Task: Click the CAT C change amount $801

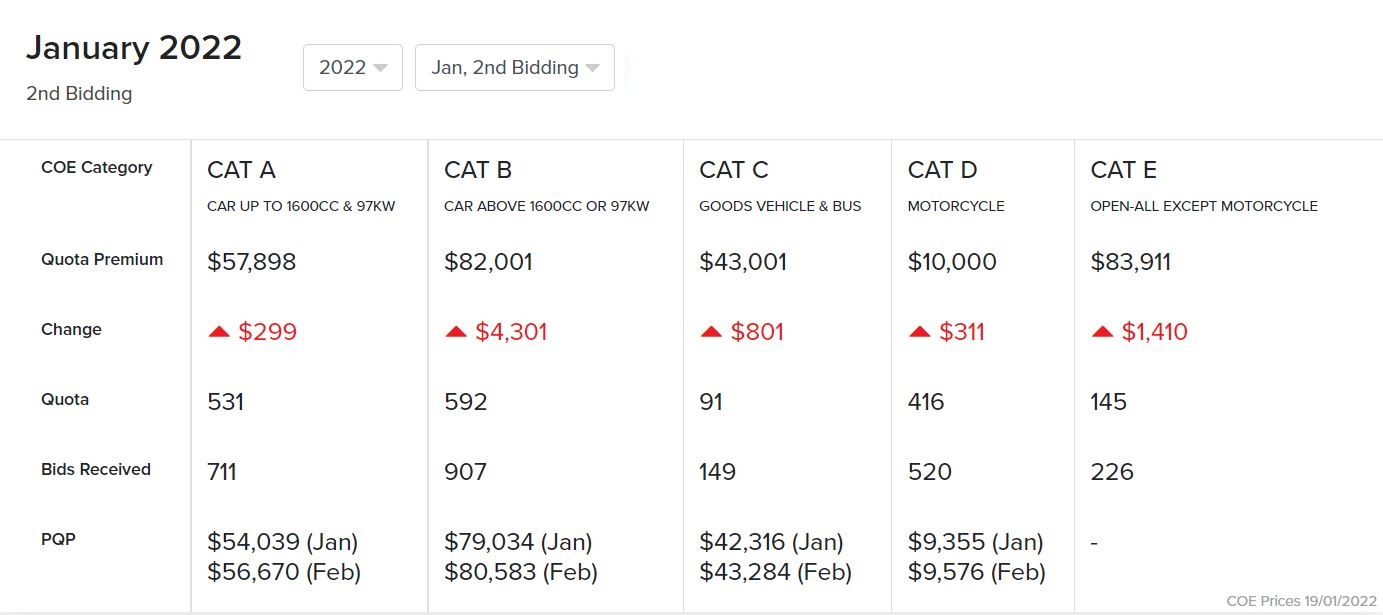Action: pos(757,331)
